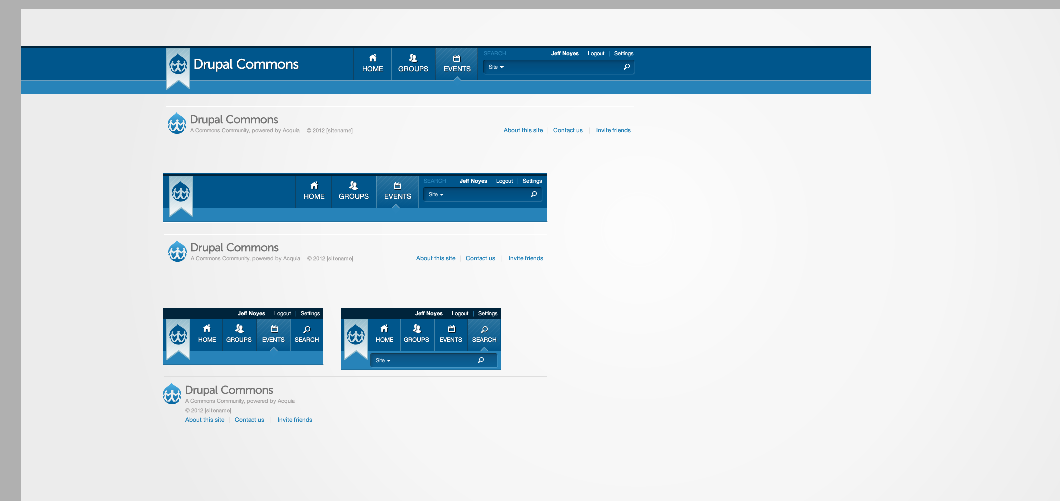Click EVENTS calendar icon in the full-width top header
The height and width of the screenshot is (501, 1060).
coord(456,58)
